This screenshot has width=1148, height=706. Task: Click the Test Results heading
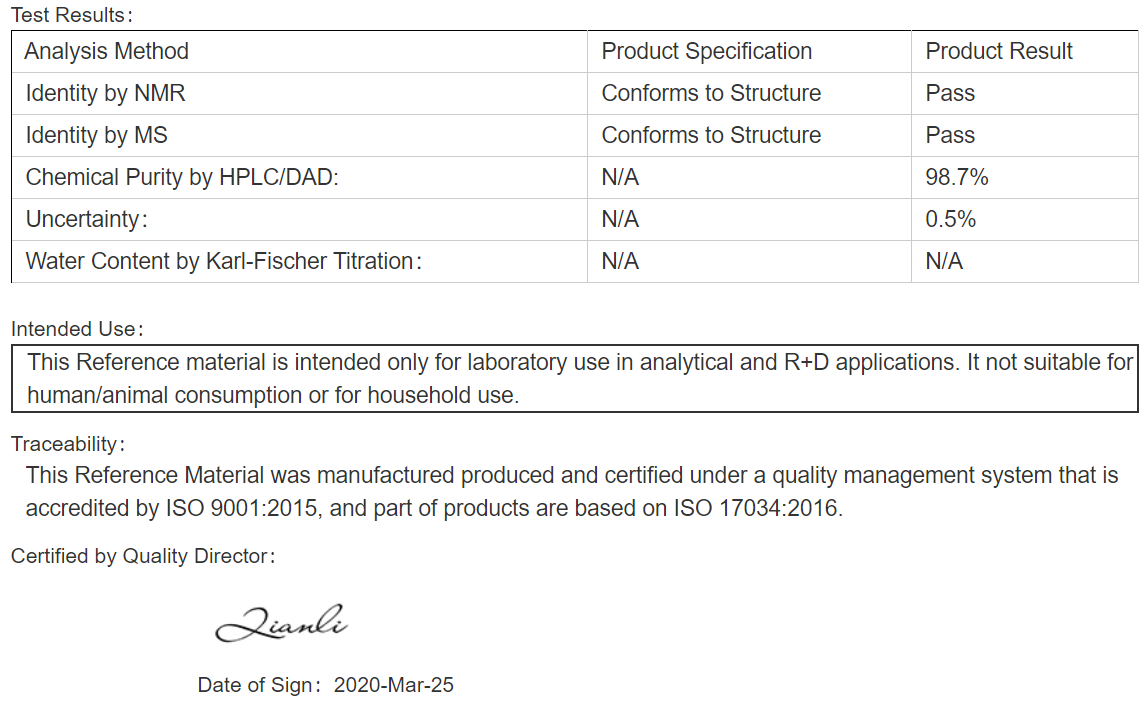[72, 15]
